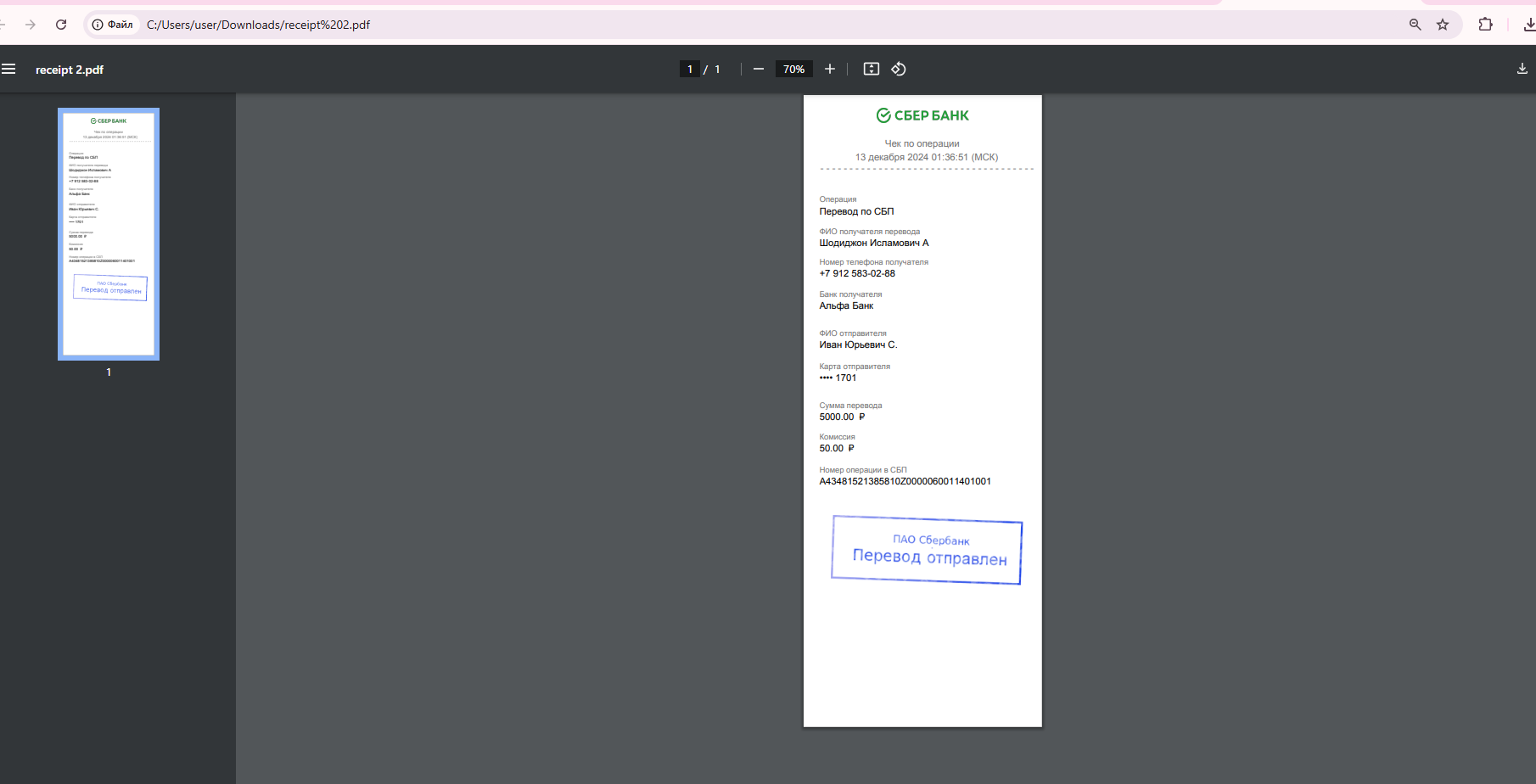Click the 70% zoom level field
Image resolution: width=1536 pixels, height=784 pixels.
[x=794, y=69]
